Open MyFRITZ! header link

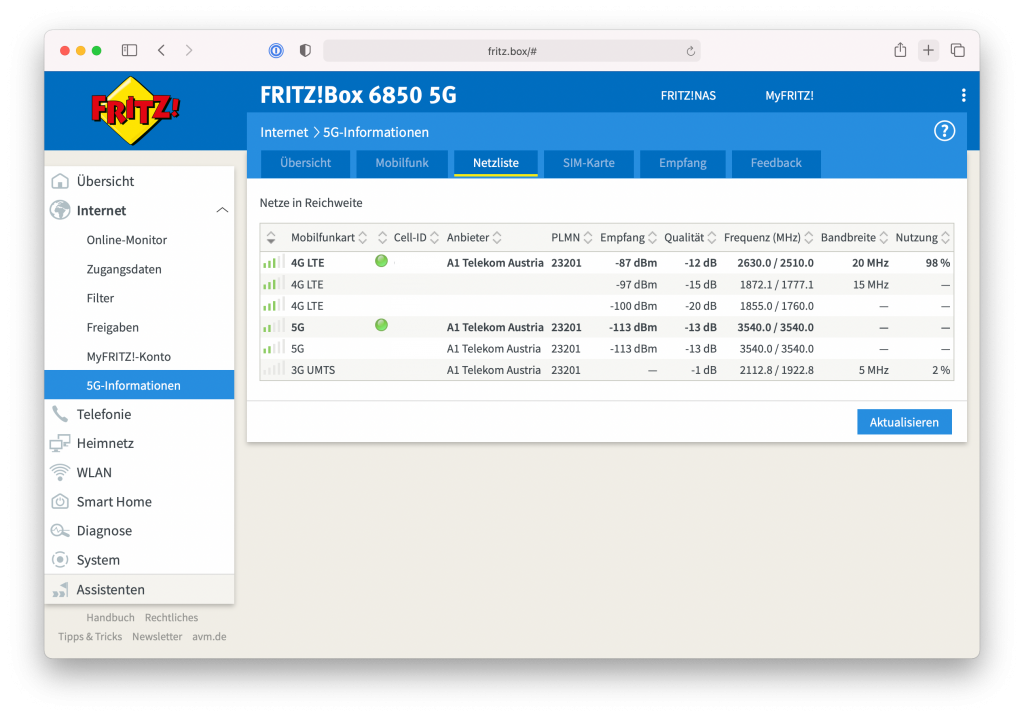790,95
